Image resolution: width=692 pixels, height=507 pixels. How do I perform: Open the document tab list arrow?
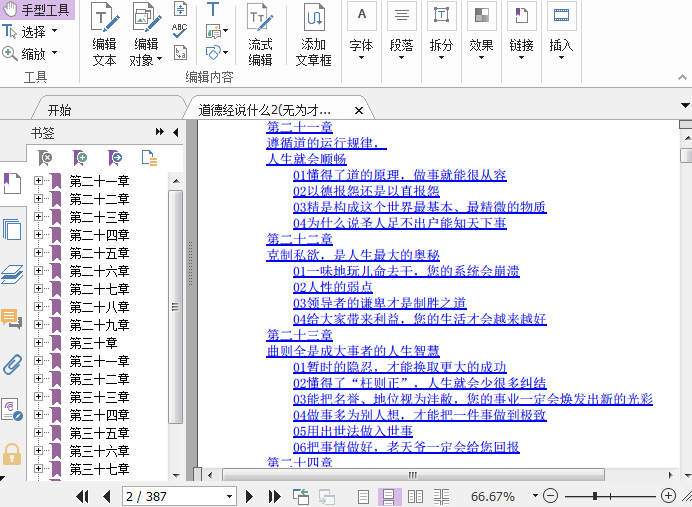click(685, 105)
